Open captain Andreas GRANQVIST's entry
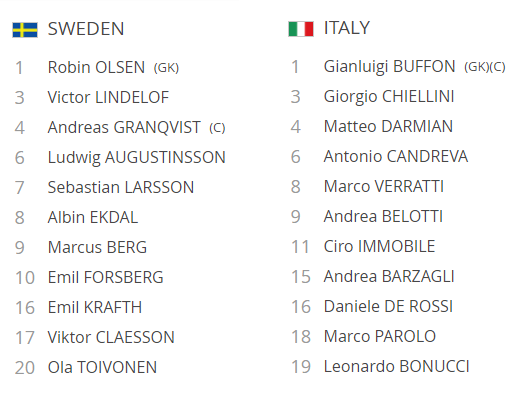The height and width of the screenshot is (395, 524). [124, 127]
